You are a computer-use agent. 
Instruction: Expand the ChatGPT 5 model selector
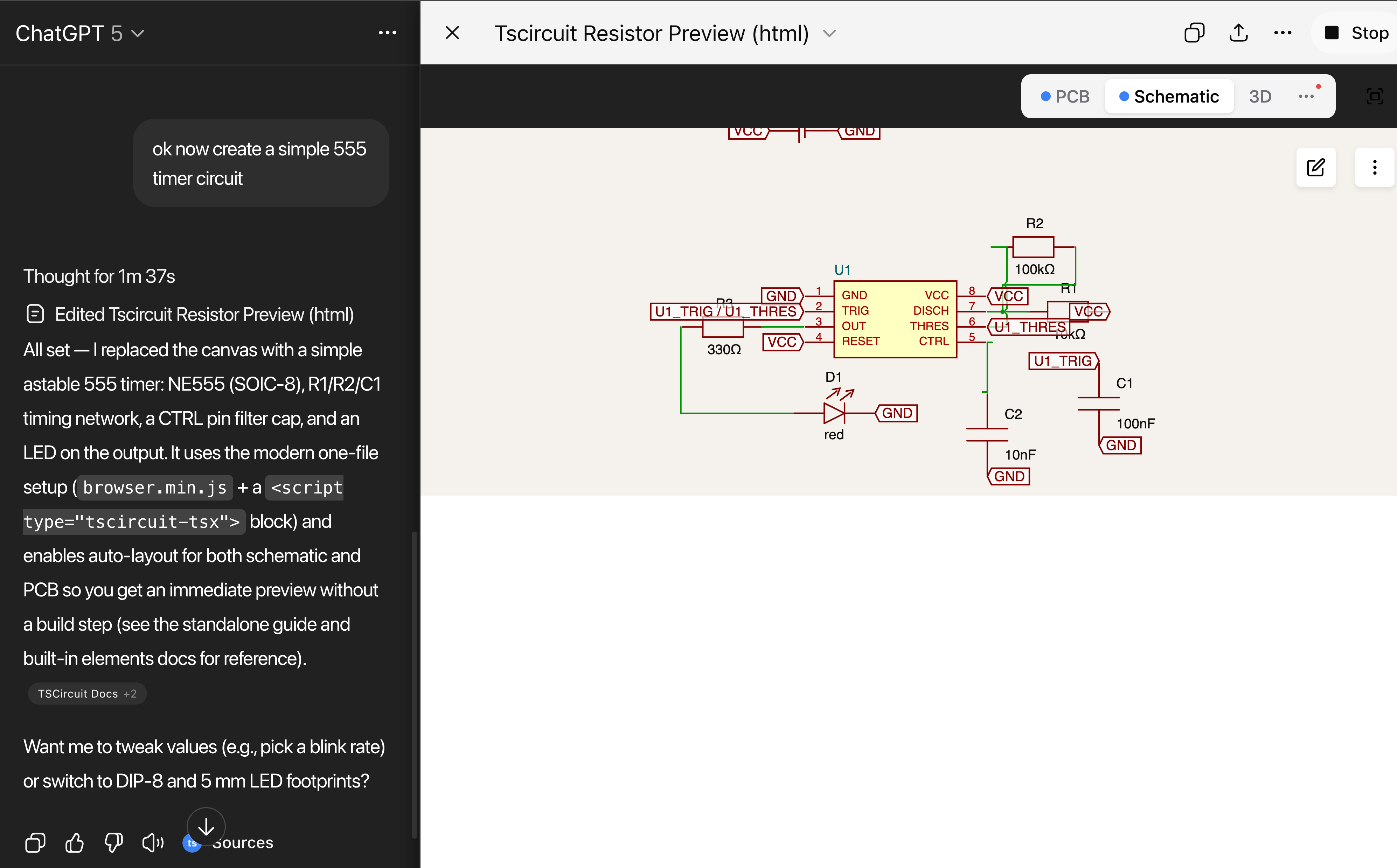click(80, 33)
